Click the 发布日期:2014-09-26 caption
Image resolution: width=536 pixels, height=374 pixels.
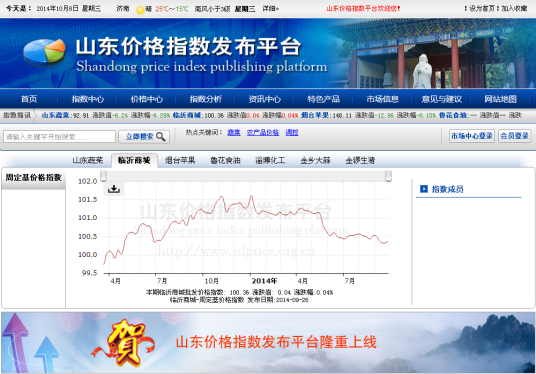(278, 300)
